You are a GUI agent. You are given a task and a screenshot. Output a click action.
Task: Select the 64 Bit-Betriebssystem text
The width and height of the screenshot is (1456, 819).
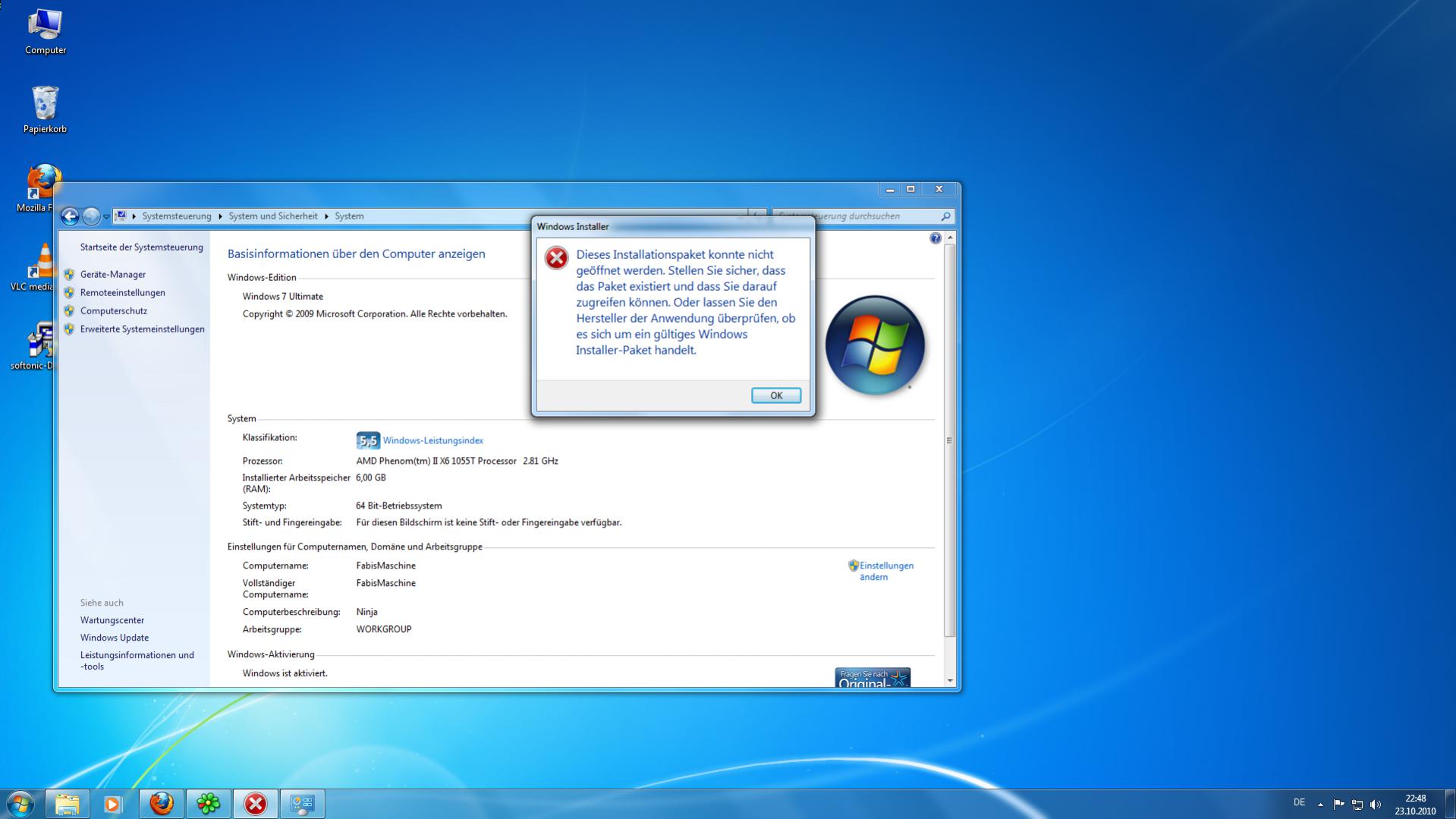tap(399, 506)
